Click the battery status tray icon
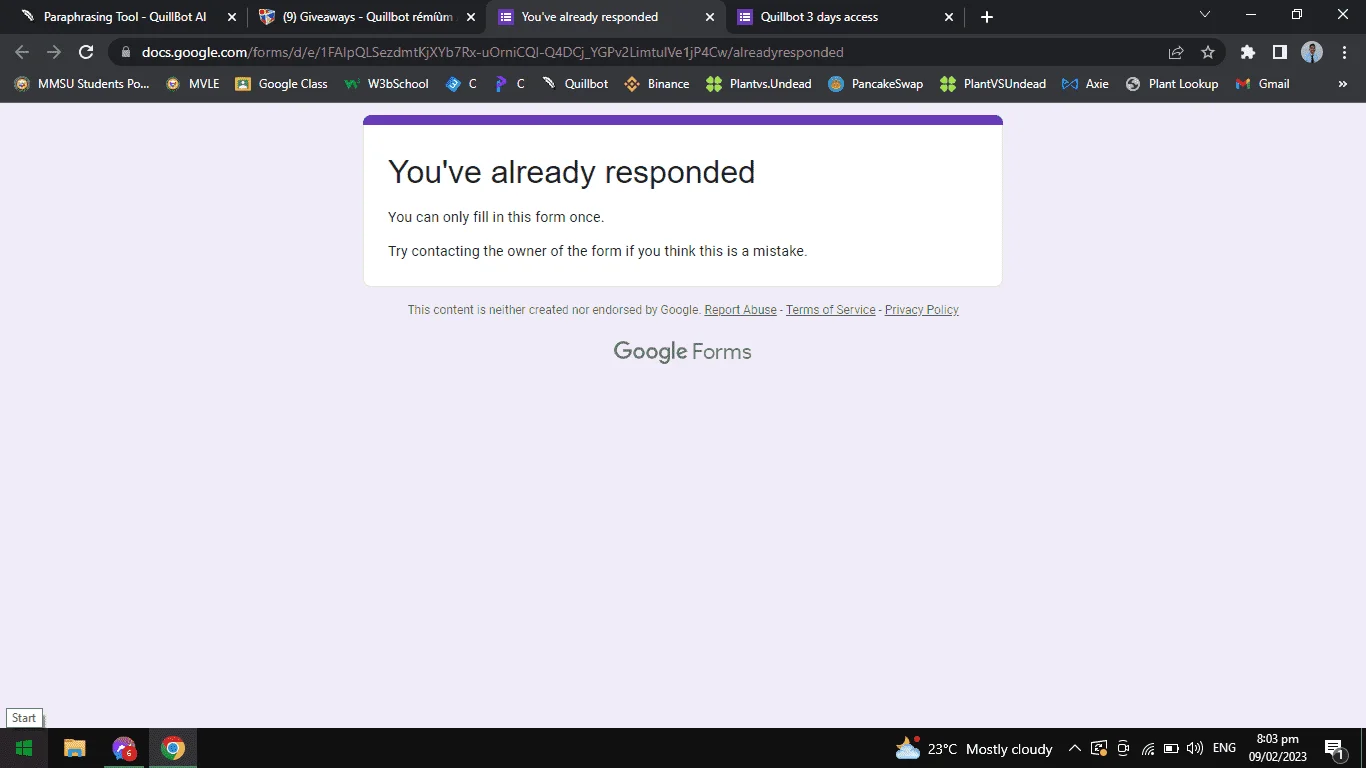This screenshot has height=768, width=1366. pyautogui.click(x=1171, y=748)
